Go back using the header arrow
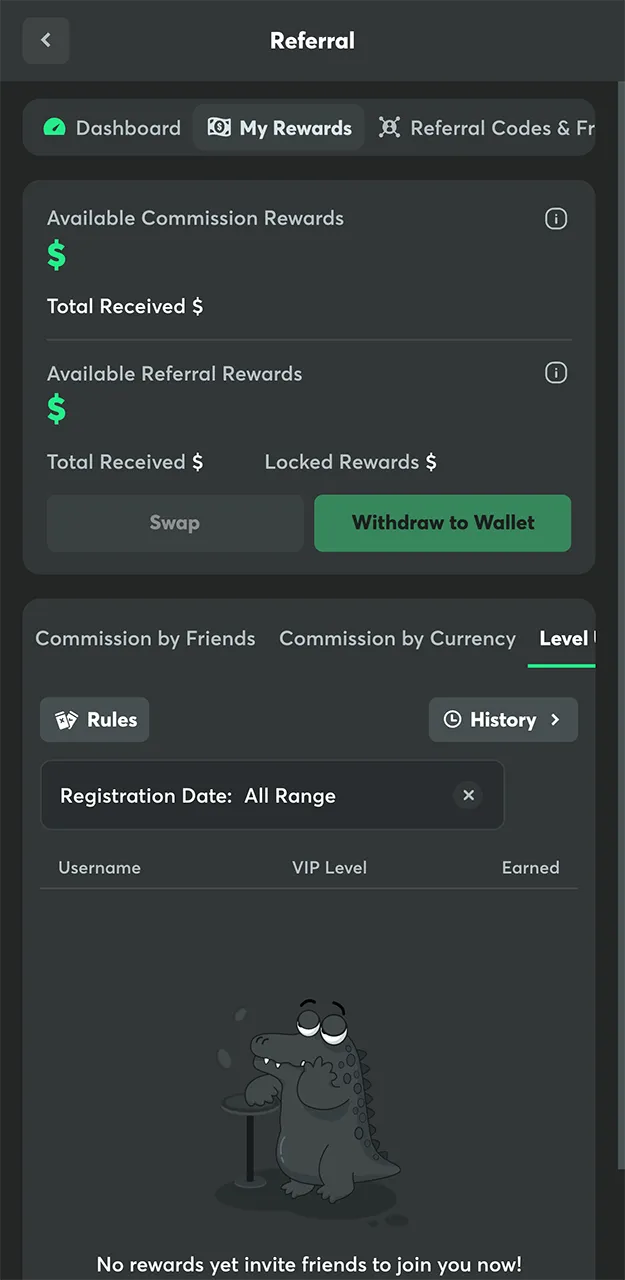 45,41
